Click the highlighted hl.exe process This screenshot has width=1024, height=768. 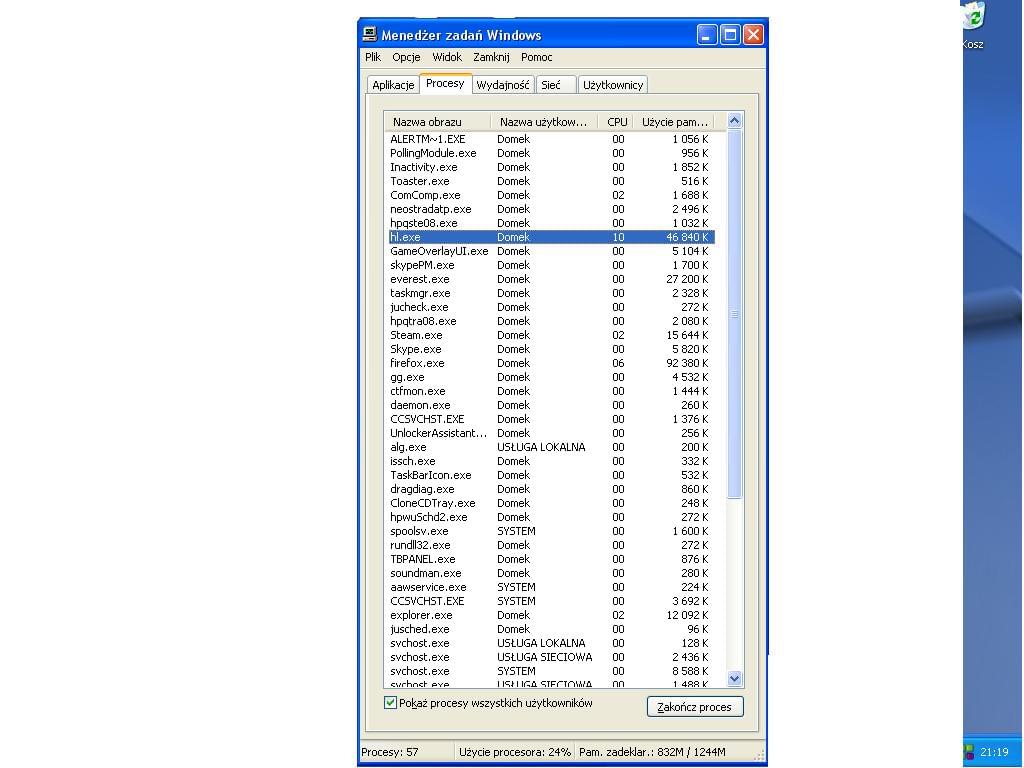pyautogui.click(x=552, y=237)
